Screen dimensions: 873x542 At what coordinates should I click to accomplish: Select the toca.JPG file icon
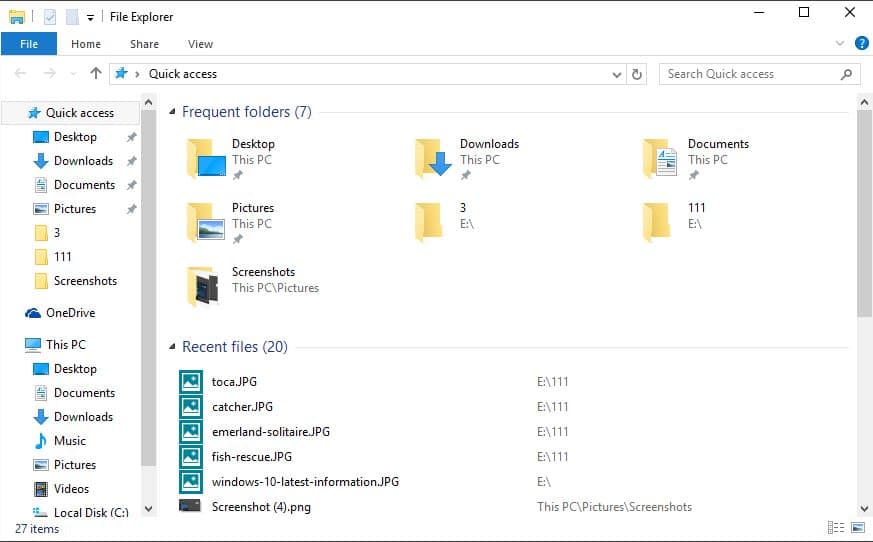click(x=191, y=381)
